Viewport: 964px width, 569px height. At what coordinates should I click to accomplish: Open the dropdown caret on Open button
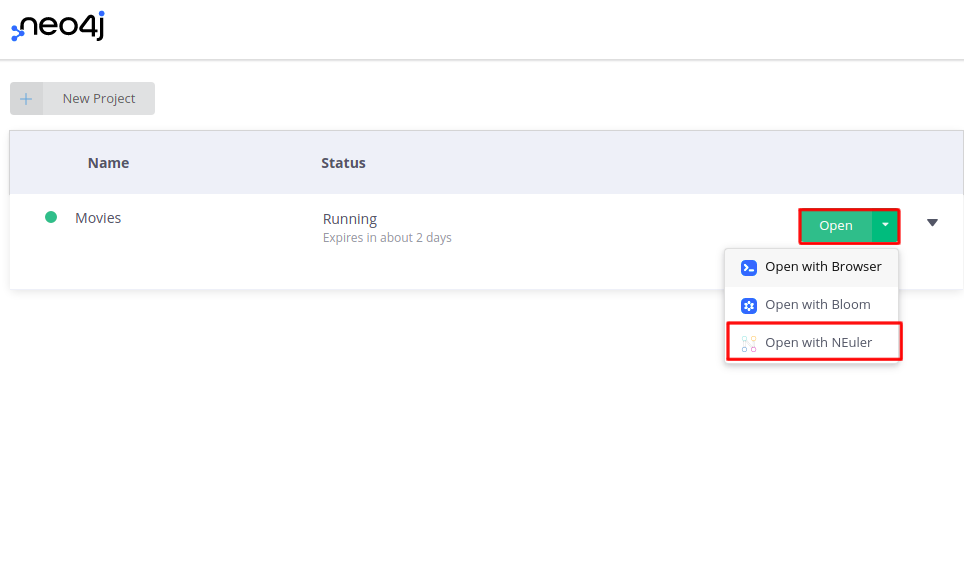885,226
